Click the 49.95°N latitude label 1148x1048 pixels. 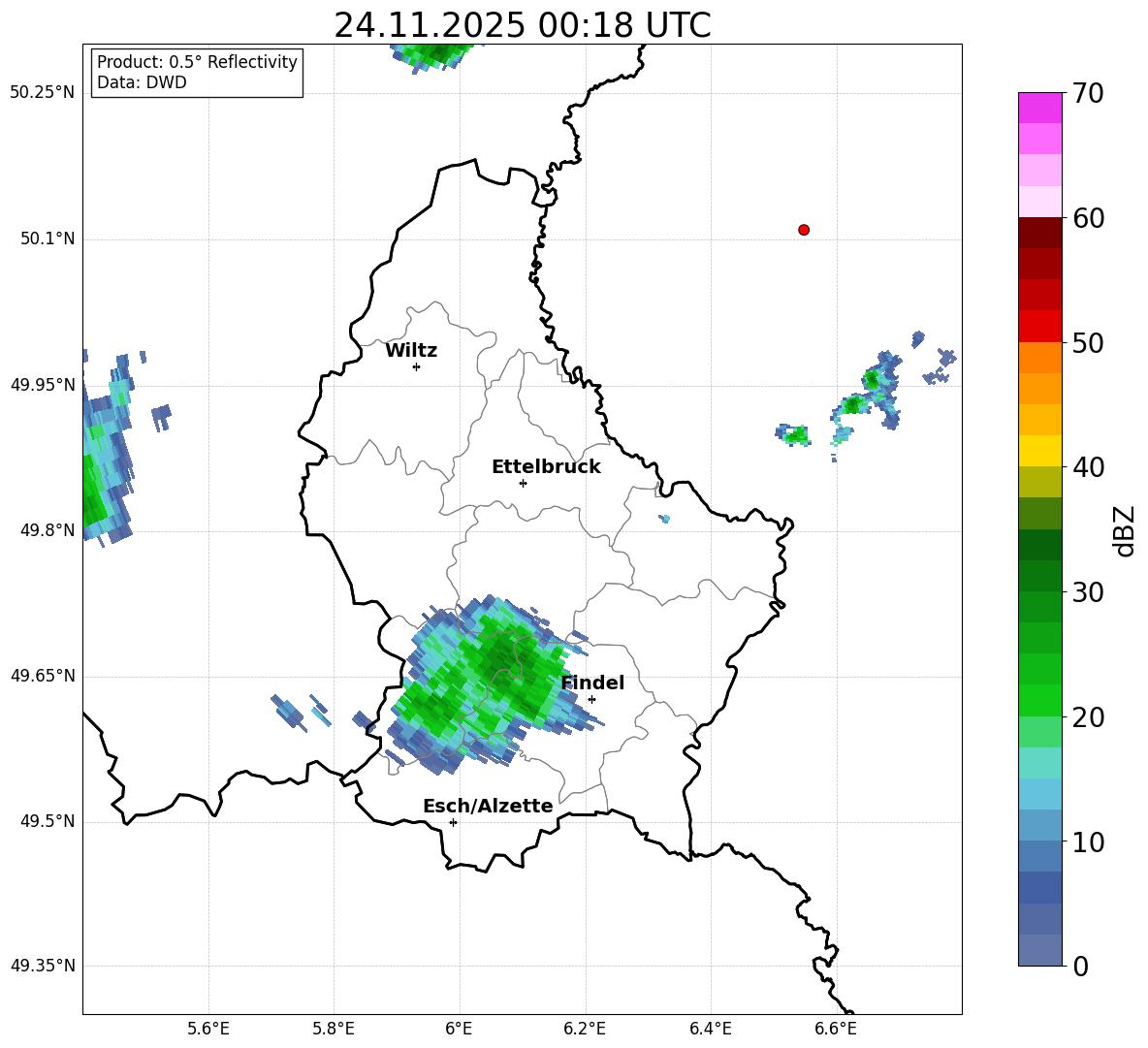pos(43,384)
